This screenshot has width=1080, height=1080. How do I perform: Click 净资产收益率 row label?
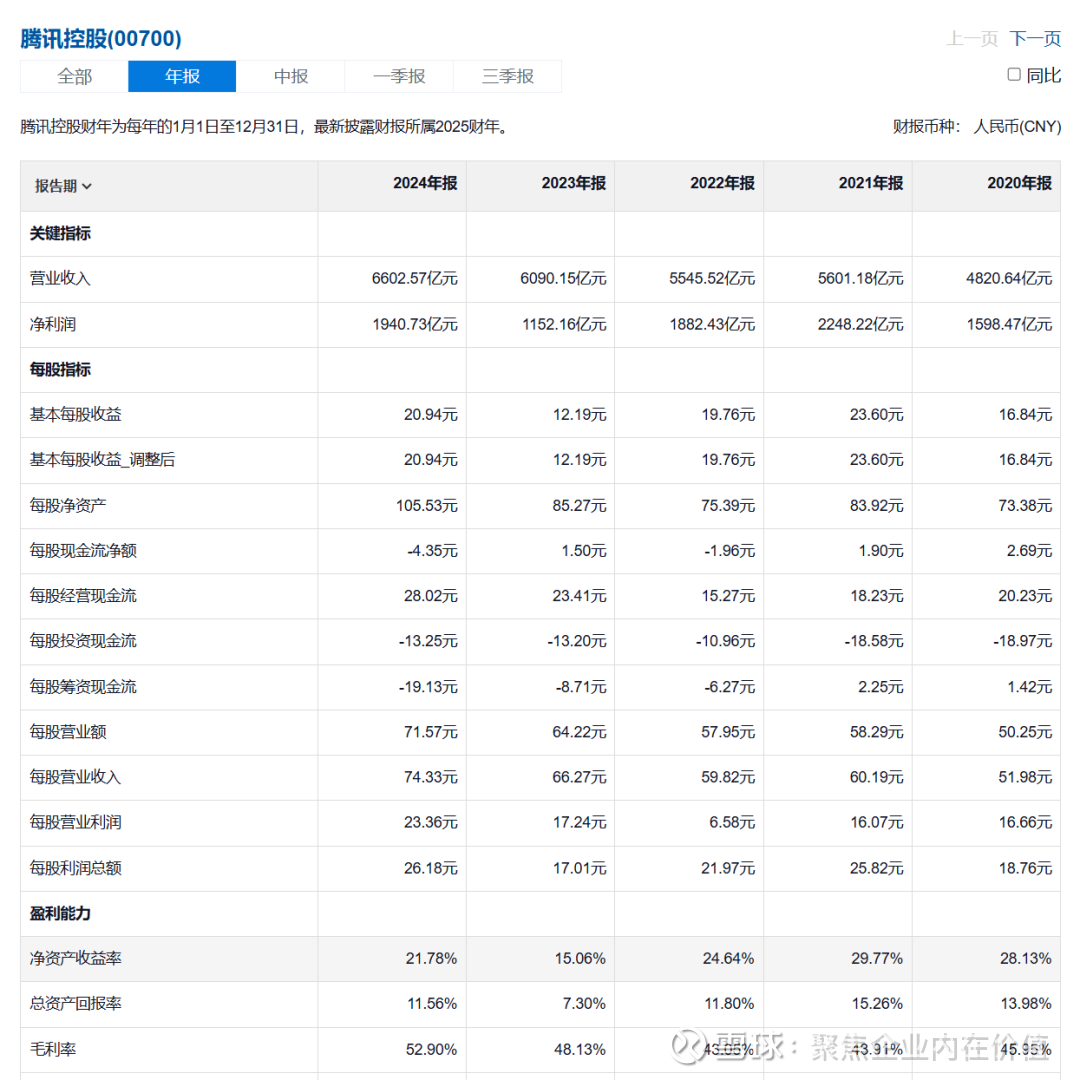point(76,959)
